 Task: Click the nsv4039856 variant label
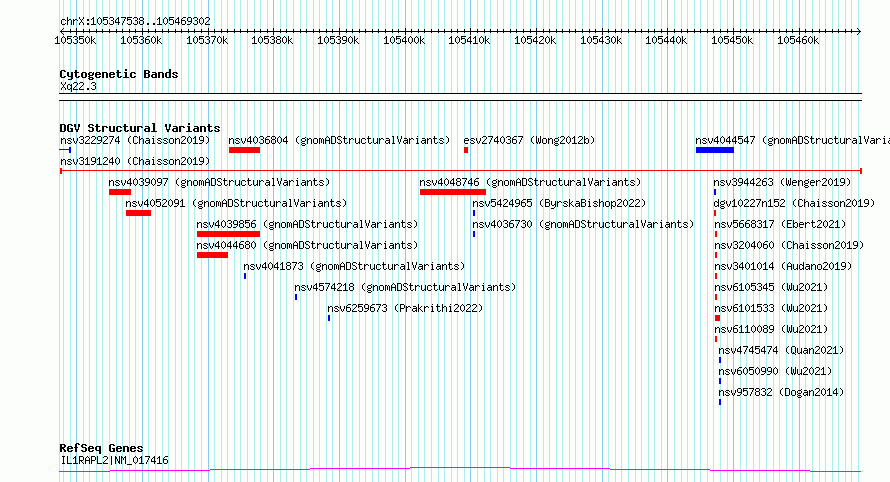pos(307,224)
